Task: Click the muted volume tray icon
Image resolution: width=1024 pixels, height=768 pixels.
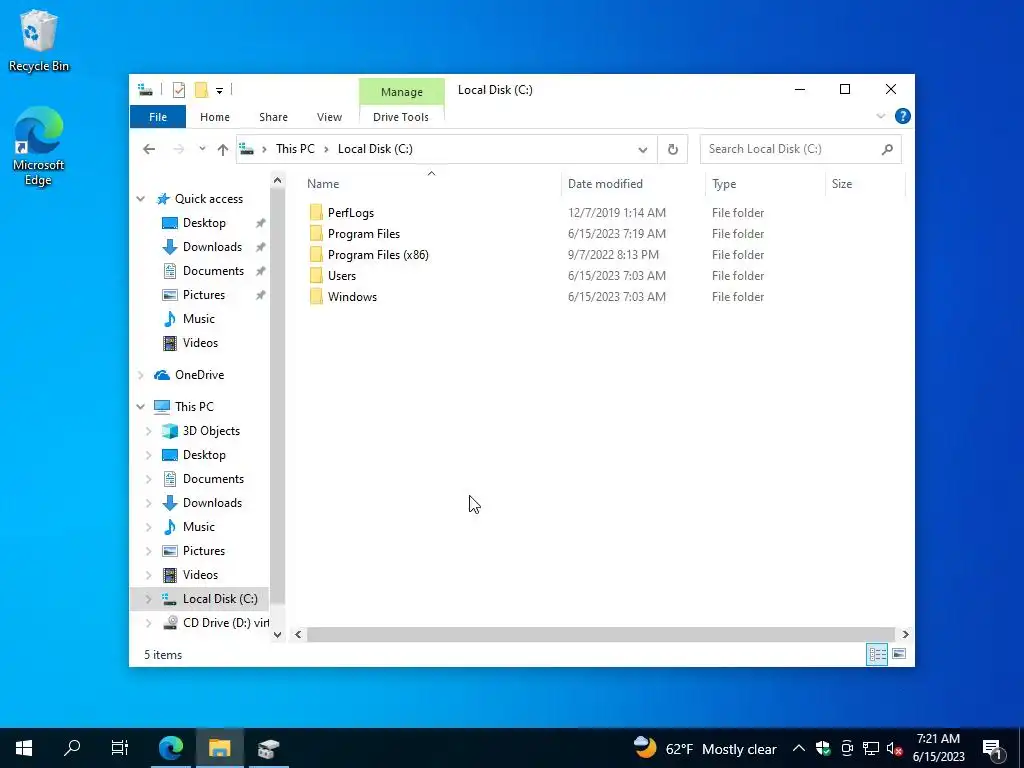Action: coord(894,748)
